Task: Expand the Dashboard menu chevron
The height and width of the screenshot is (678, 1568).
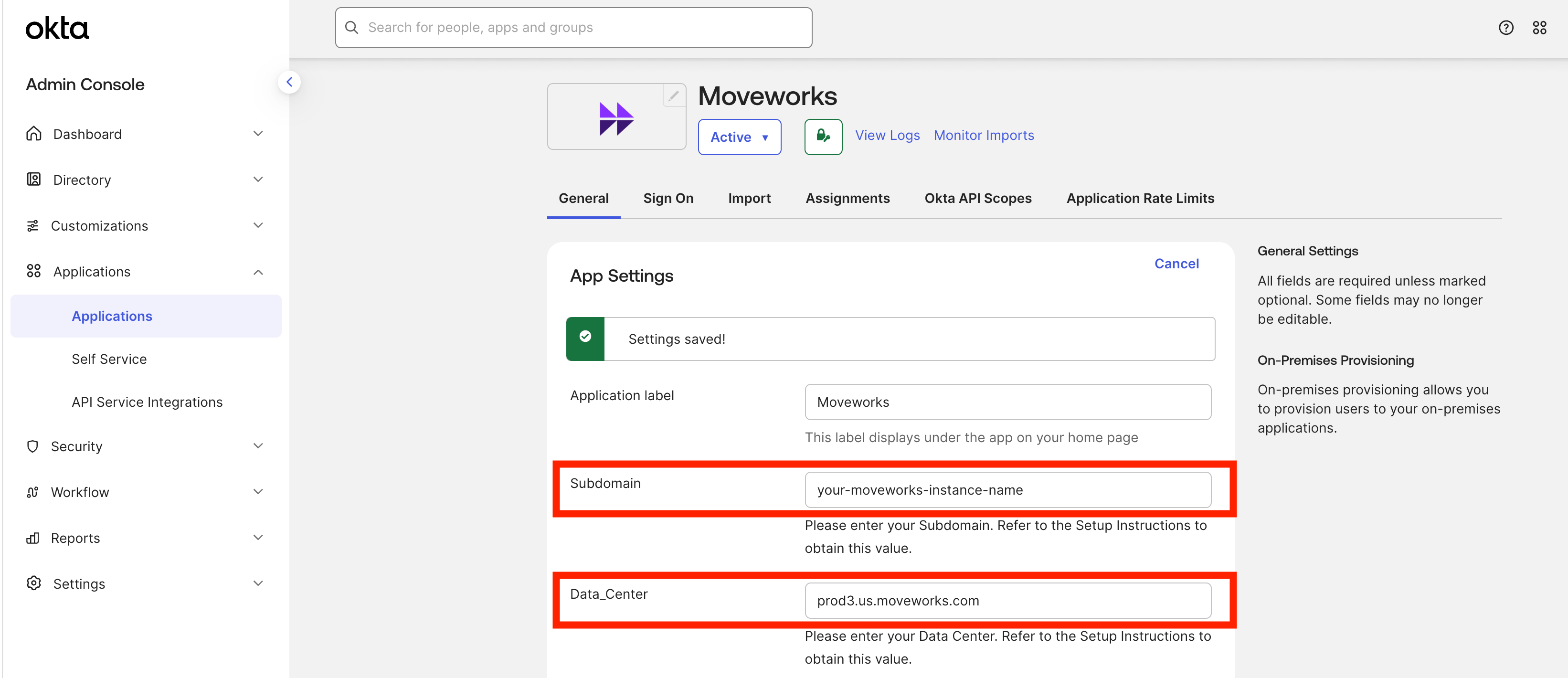Action: point(258,133)
